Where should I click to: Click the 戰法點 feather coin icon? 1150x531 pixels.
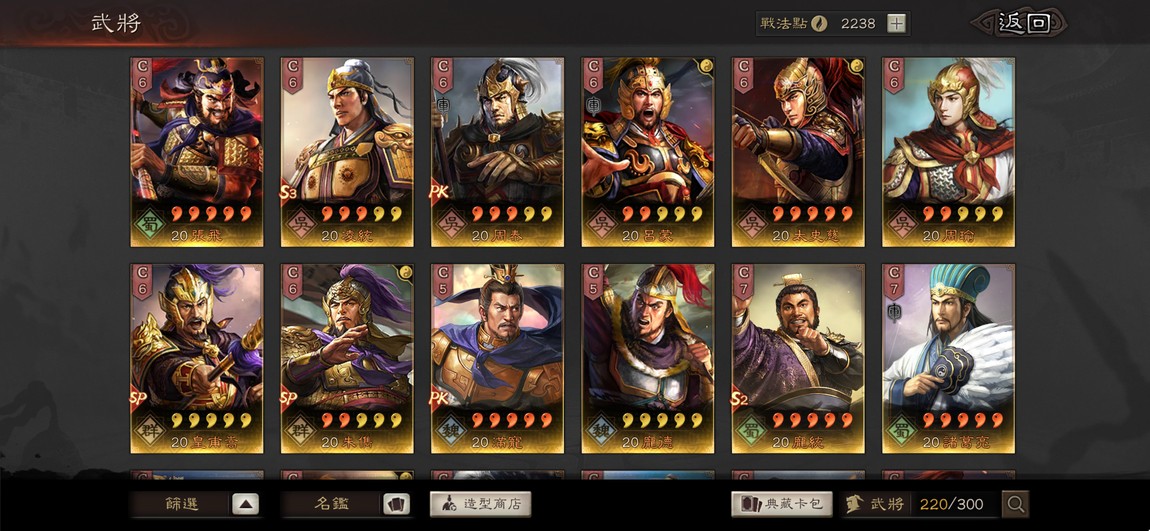tap(819, 23)
